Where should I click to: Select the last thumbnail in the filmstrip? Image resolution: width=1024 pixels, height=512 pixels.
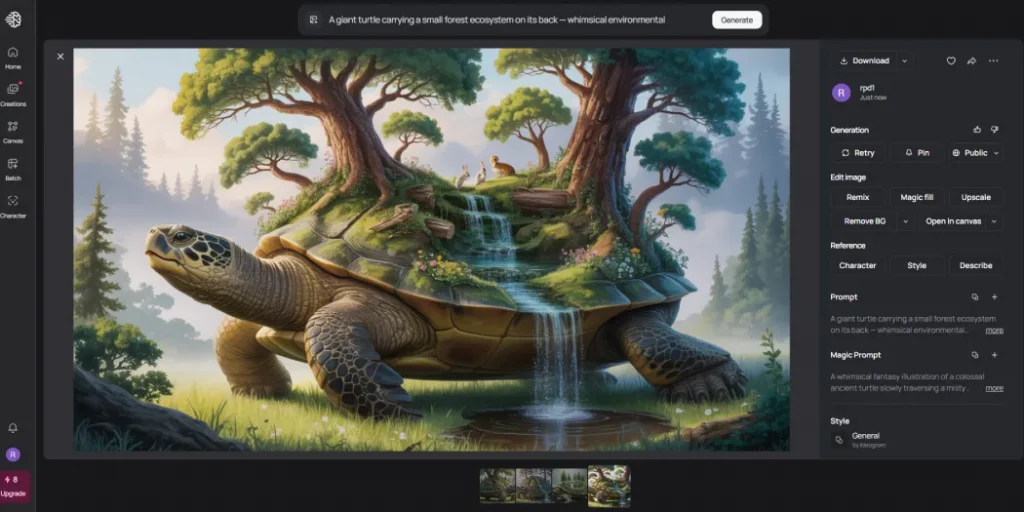(609, 485)
